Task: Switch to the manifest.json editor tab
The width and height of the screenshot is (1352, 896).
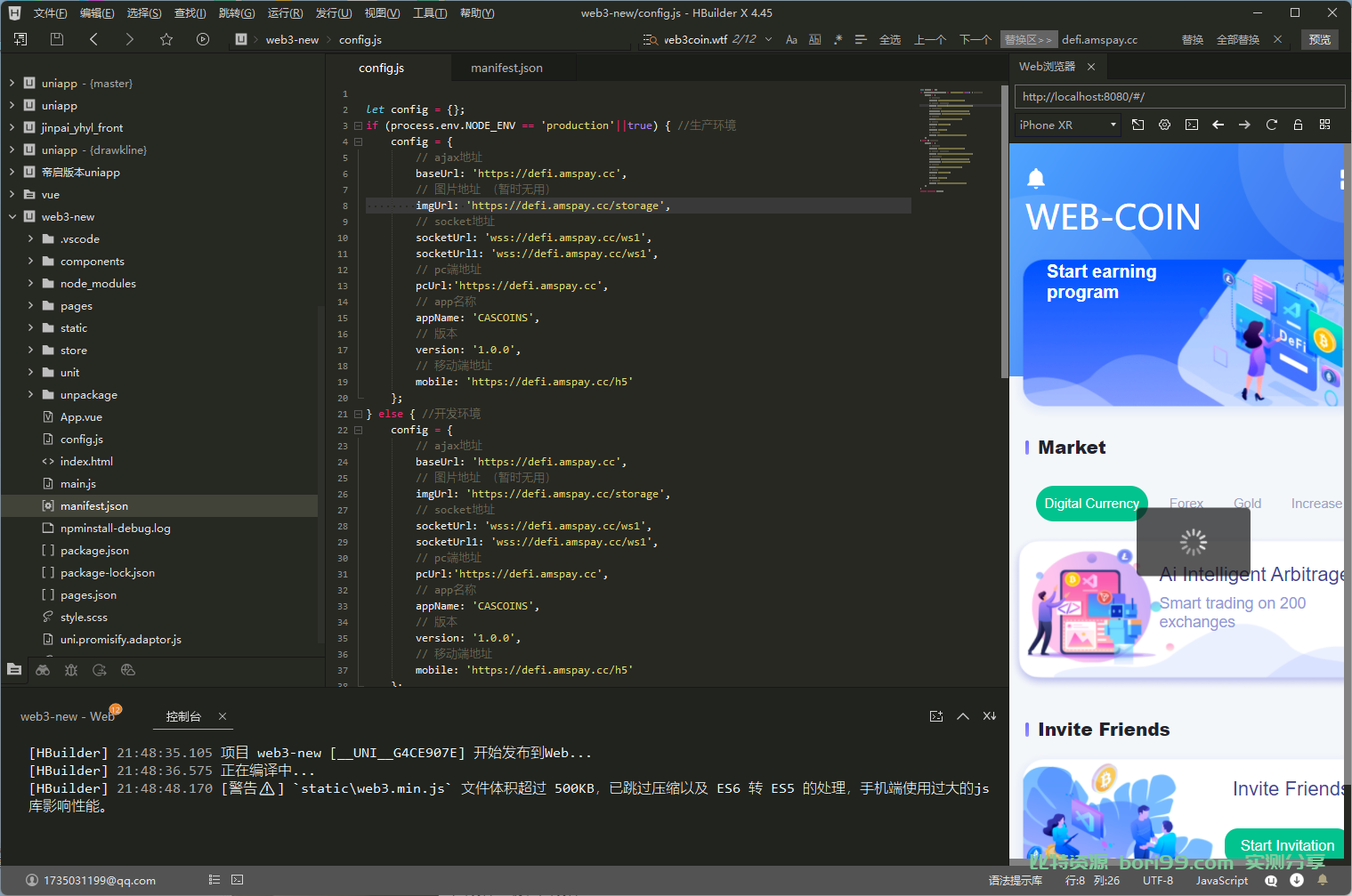Action: pos(506,68)
